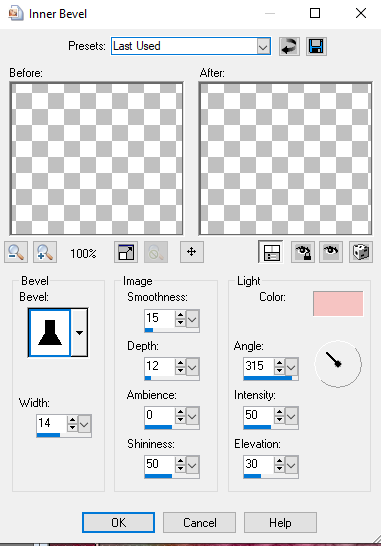The width and height of the screenshot is (381, 546).
Task: Click into the Width value field
Action: [52, 423]
